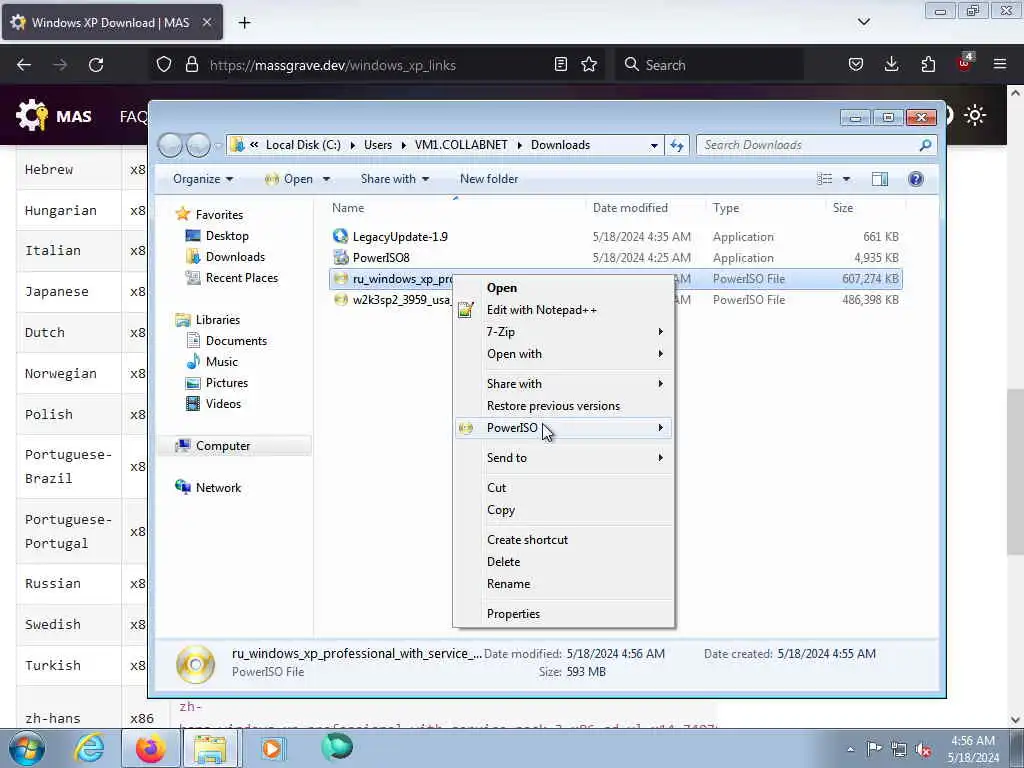Screen dimensions: 1024x768
Task: Select the 7-Zip context menu entry
Action: point(564,332)
